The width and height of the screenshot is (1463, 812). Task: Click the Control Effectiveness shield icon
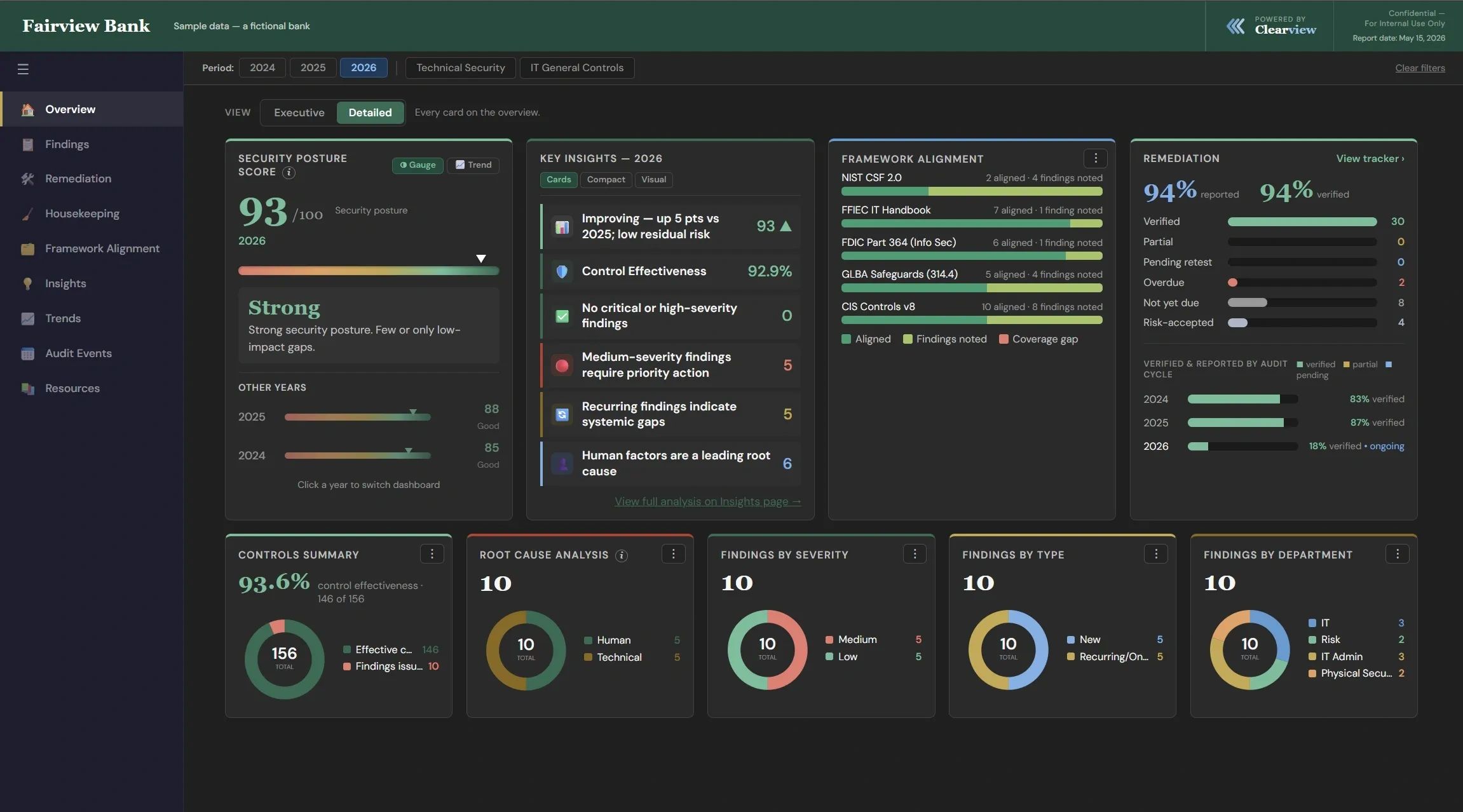point(562,271)
